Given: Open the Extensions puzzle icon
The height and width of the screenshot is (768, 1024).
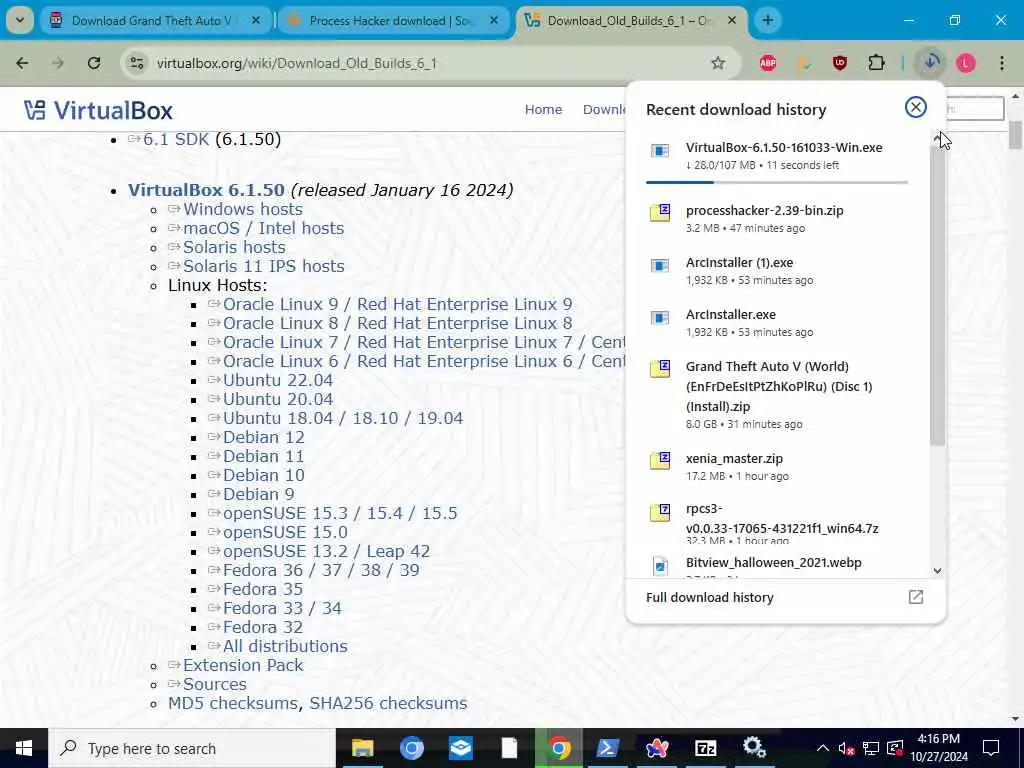Looking at the screenshot, I should pyautogui.click(x=876, y=63).
